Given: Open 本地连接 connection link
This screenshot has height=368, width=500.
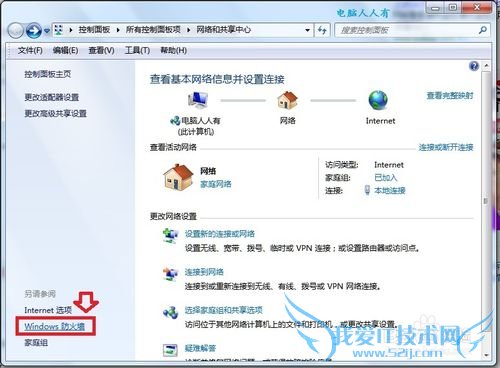Looking at the screenshot, I should pos(390,191).
